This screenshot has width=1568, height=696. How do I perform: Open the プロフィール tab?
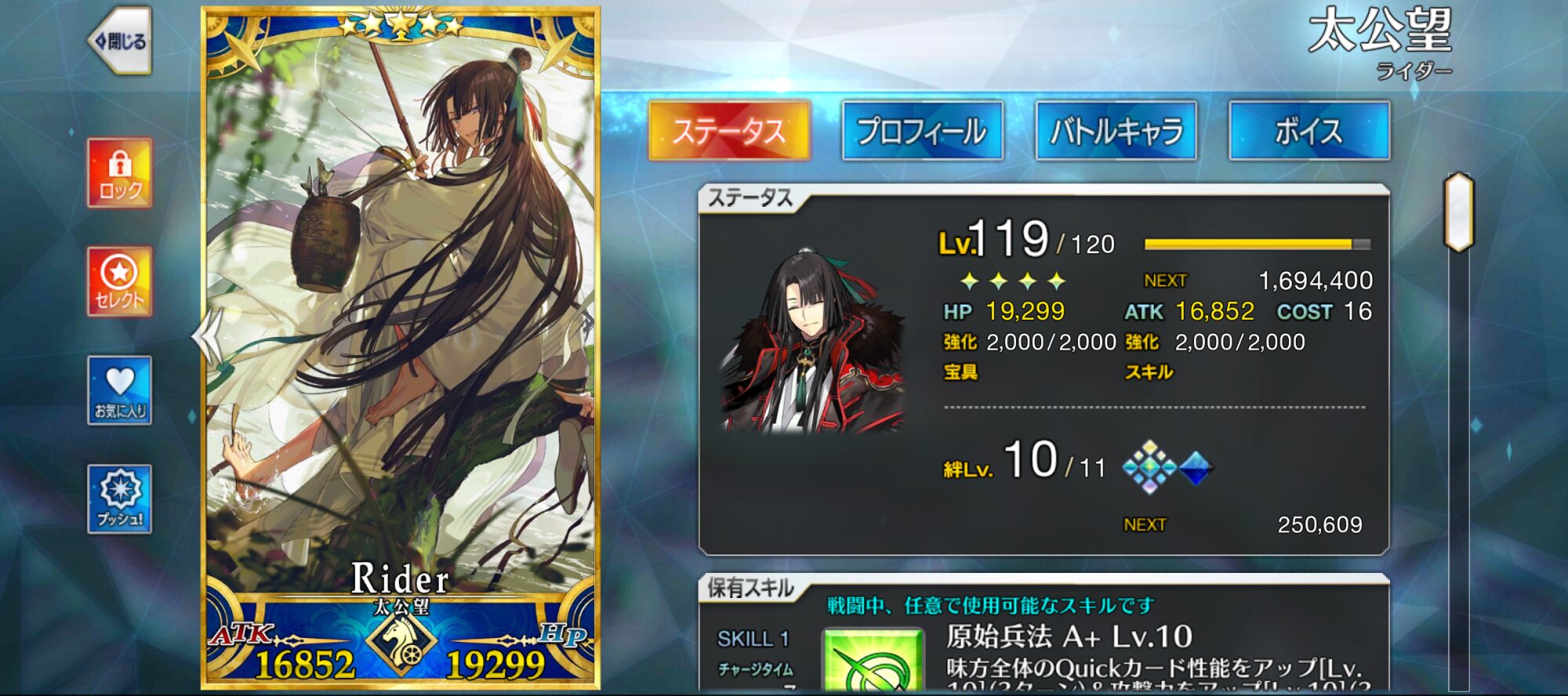(922, 131)
